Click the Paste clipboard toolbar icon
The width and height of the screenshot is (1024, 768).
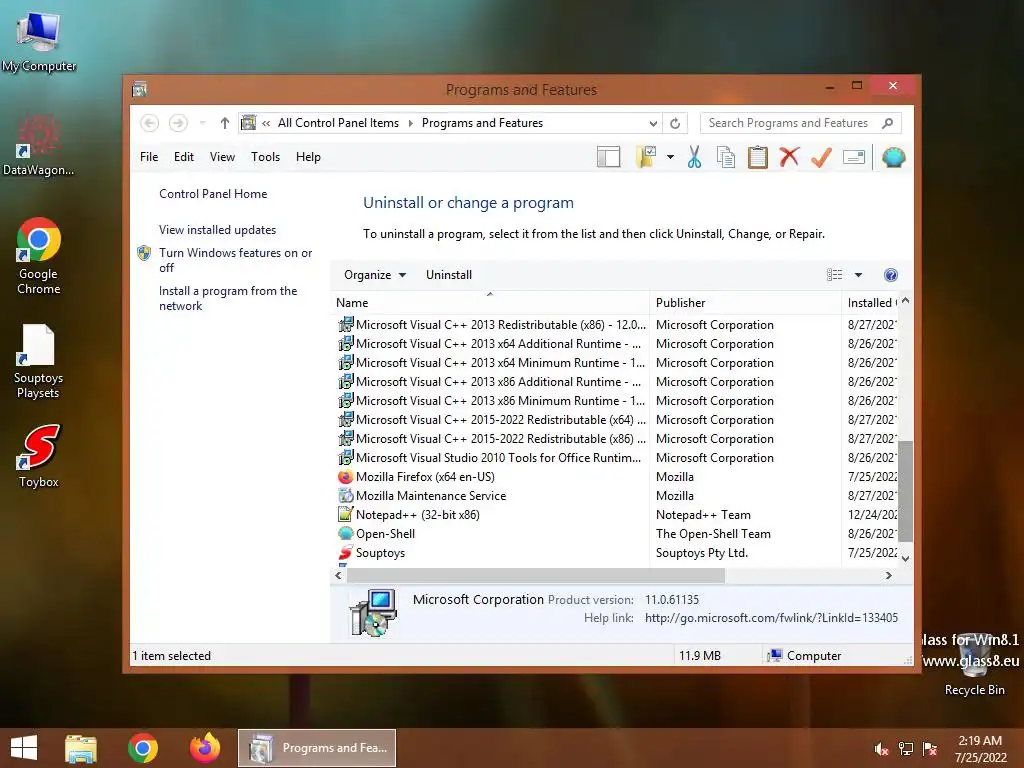[758, 157]
